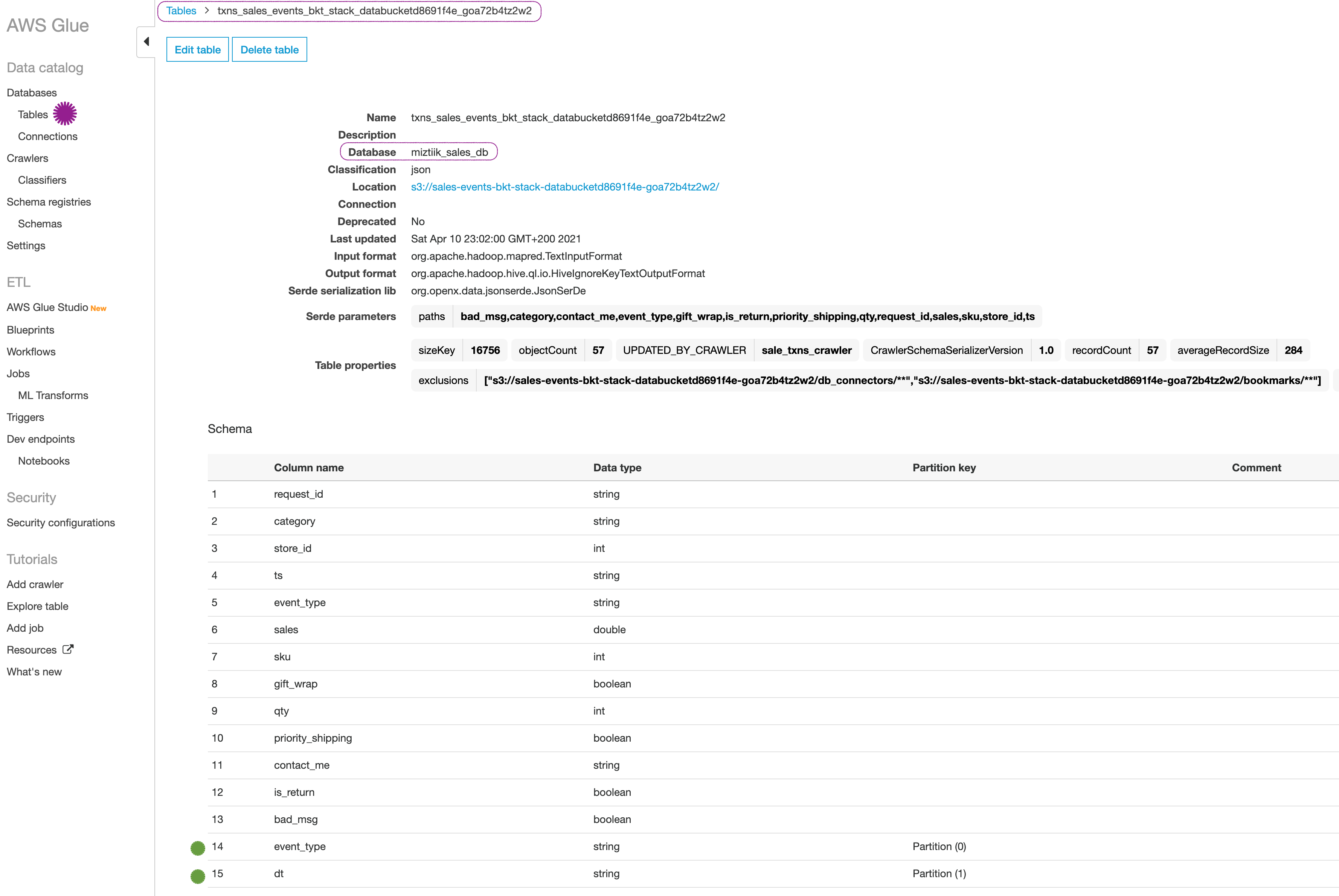Select the Classifiers sidebar item
Viewport: 1339px width, 896px height.
pyautogui.click(x=42, y=180)
